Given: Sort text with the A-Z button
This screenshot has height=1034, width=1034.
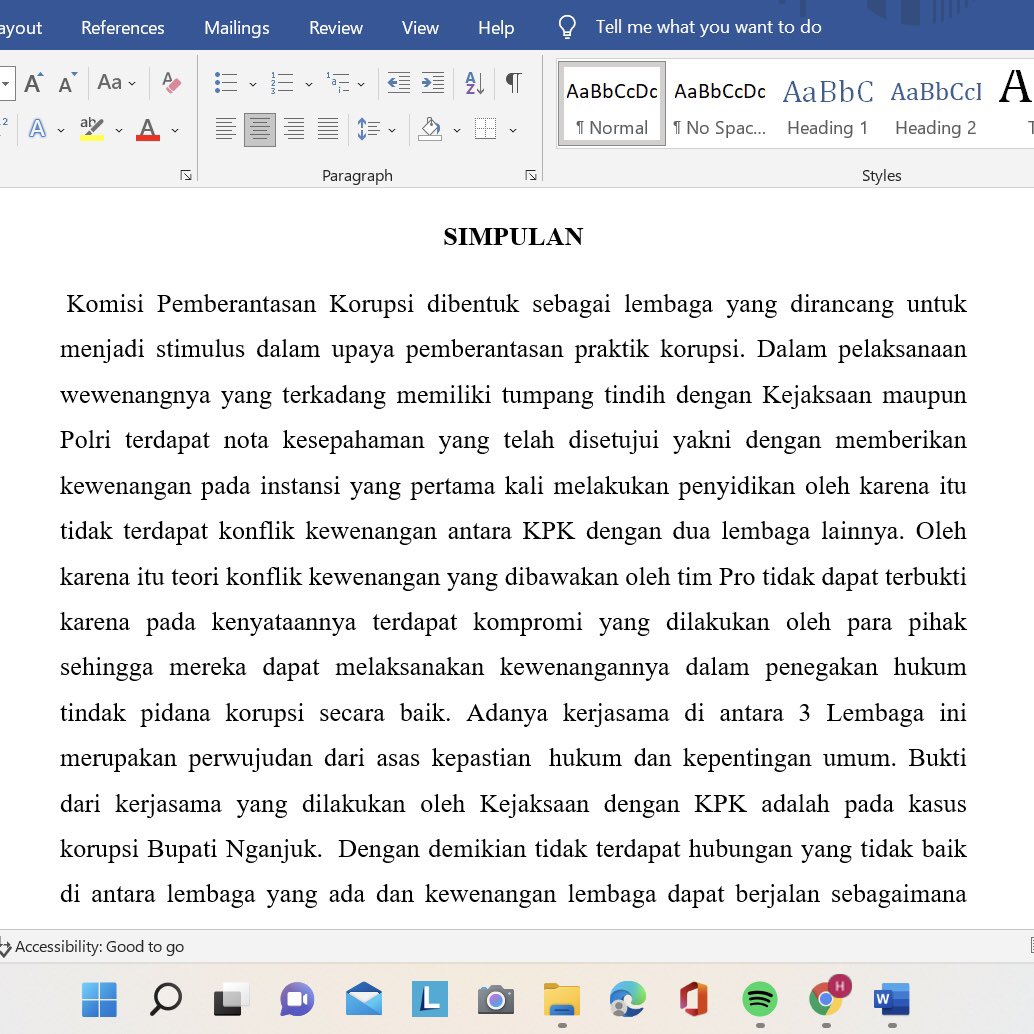Looking at the screenshot, I should (474, 83).
